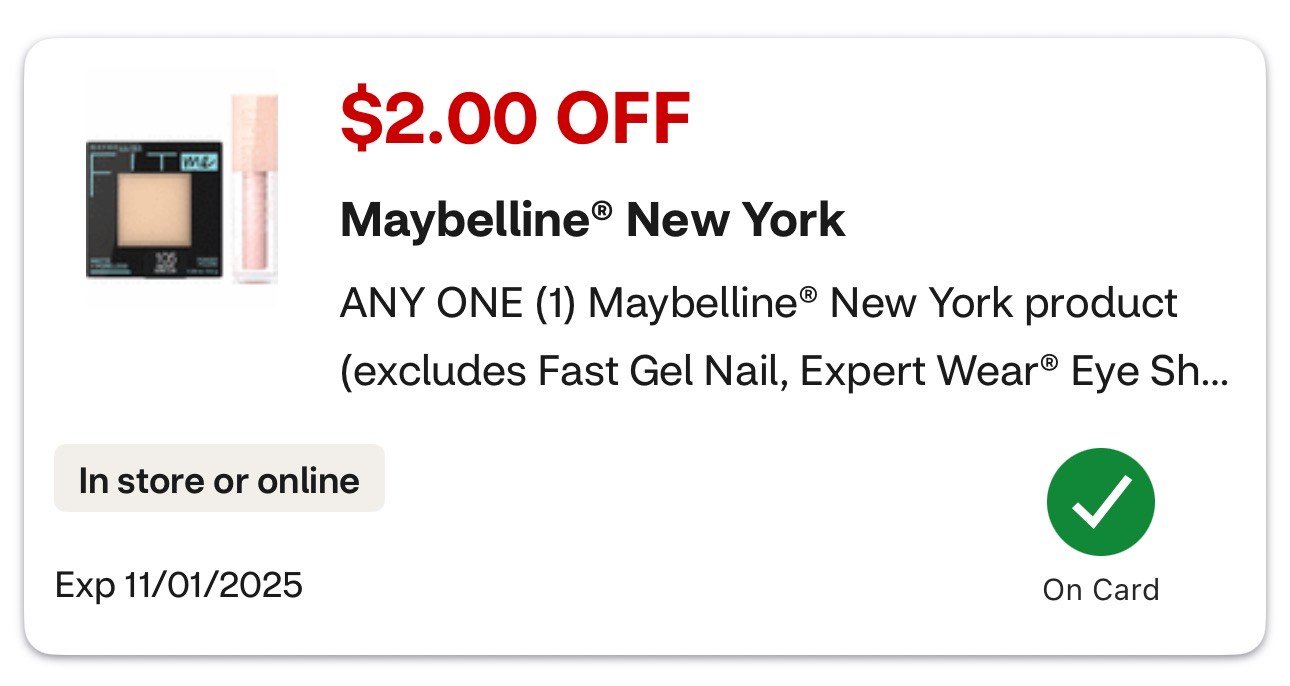Open the "Maybelline® New York" brand title
1290x686 pixels.
point(592,220)
